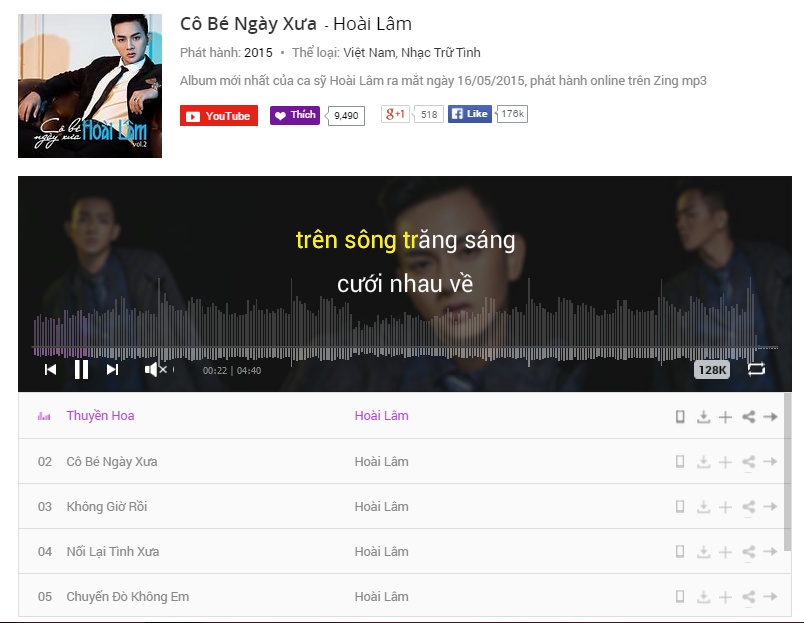Pause the currently playing song
Viewport: 804px width, 623px height.
[82, 370]
